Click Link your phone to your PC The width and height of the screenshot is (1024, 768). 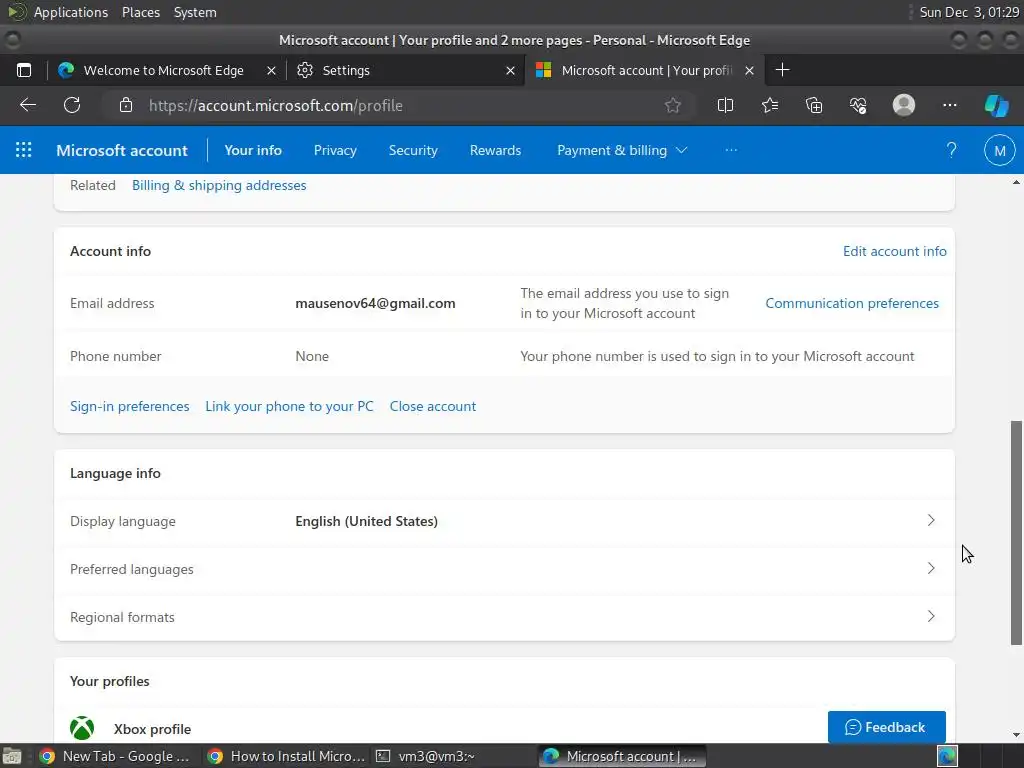[x=289, y=406]
